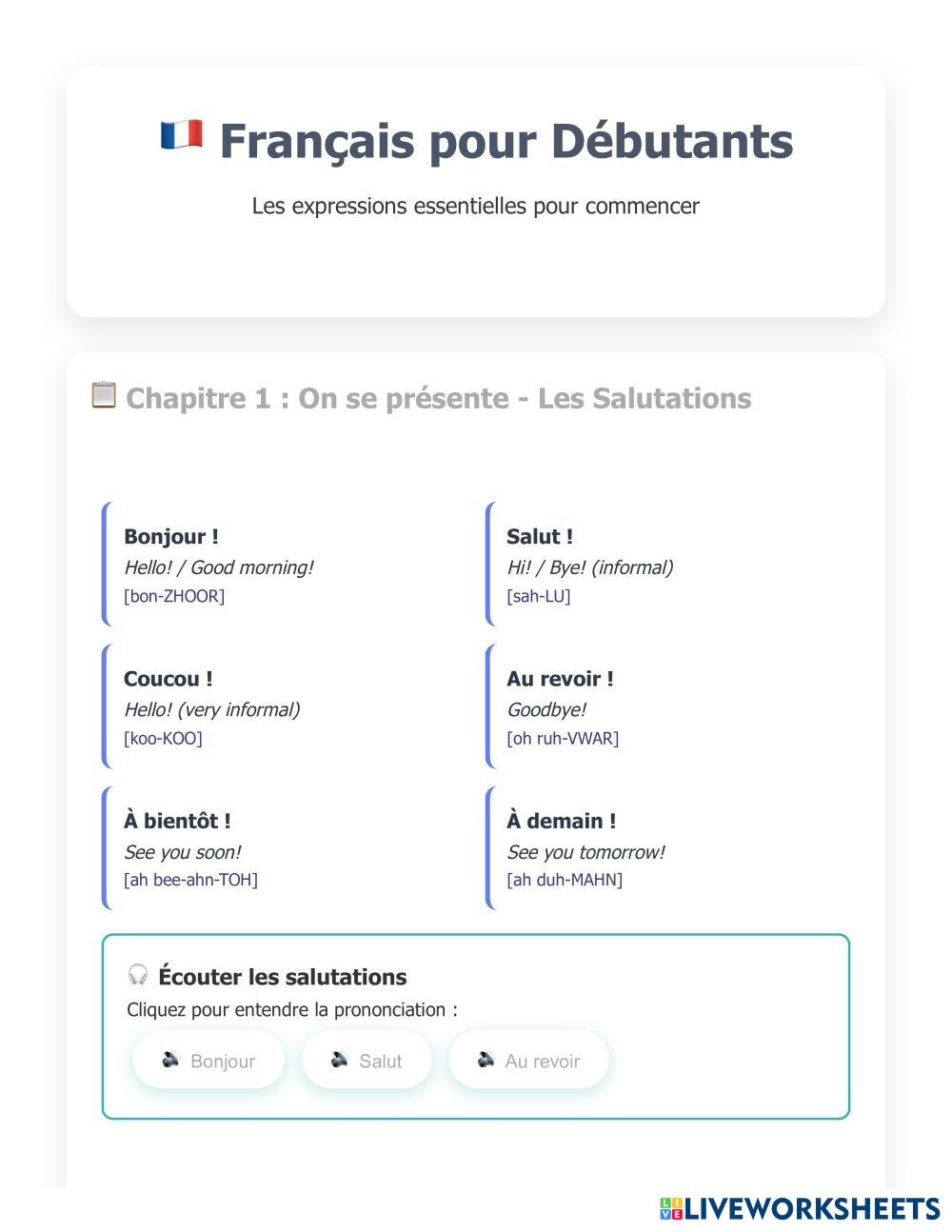Select the Coucou ! vocabulary card
This screenshot has width=952, height=1232.
[x=286, y=706]
